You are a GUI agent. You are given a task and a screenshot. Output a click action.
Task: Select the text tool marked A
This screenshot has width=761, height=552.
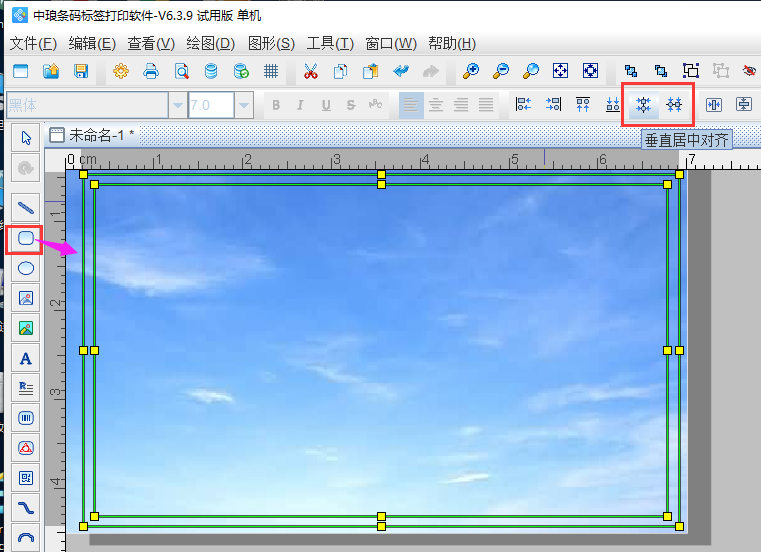pyautogui.click(x=26, y=358)
